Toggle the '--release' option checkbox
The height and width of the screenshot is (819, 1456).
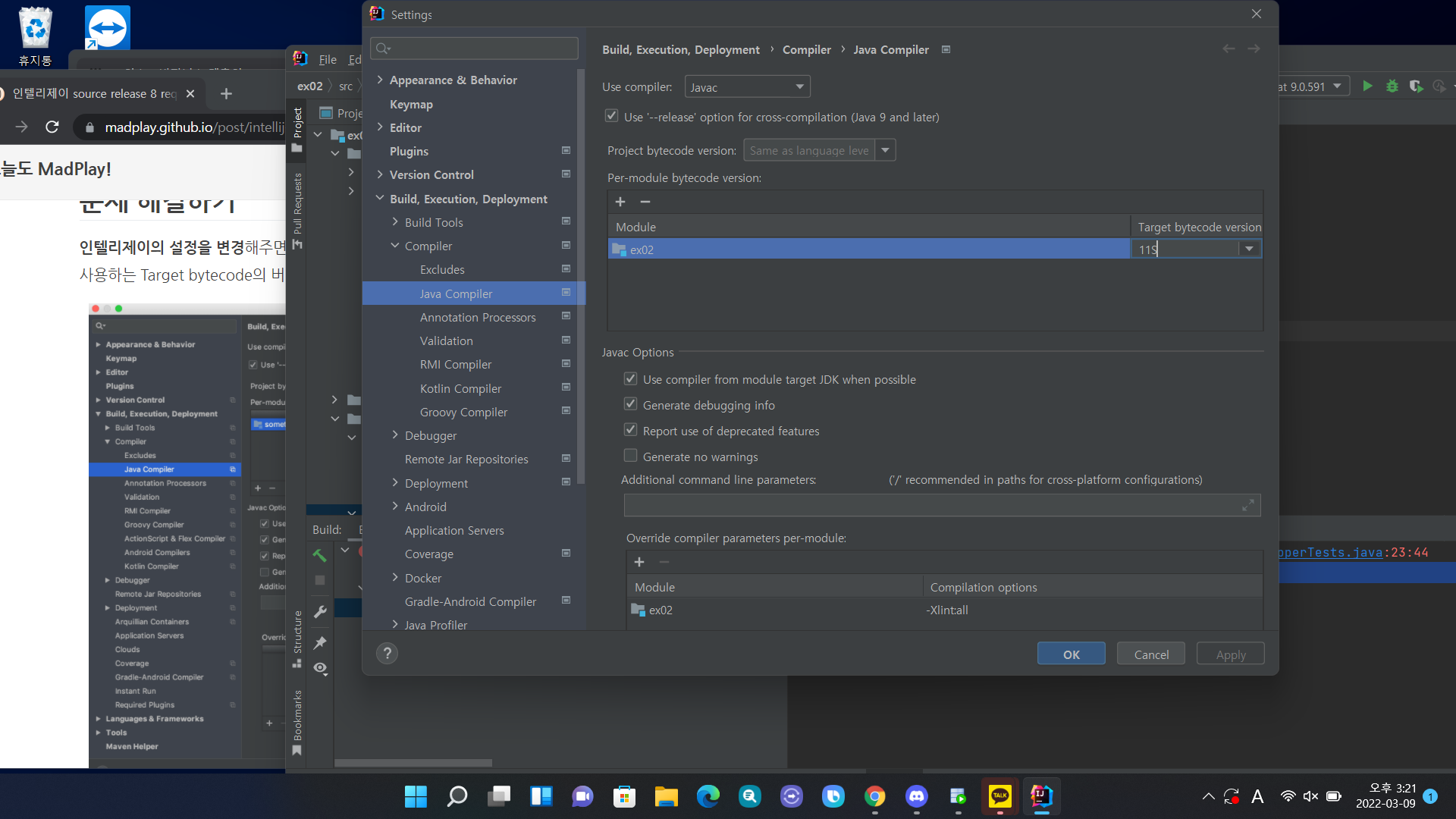[611, 117]
